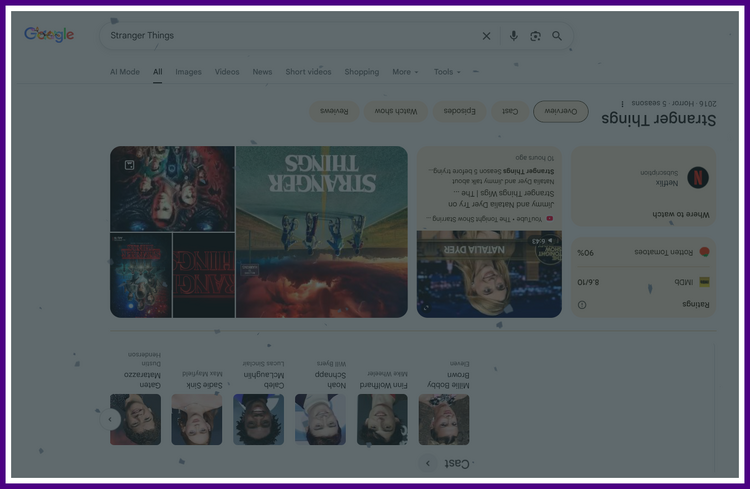Click the save icon on the collage image
Screen dimensions: 750x489
(x=129, y=165)
